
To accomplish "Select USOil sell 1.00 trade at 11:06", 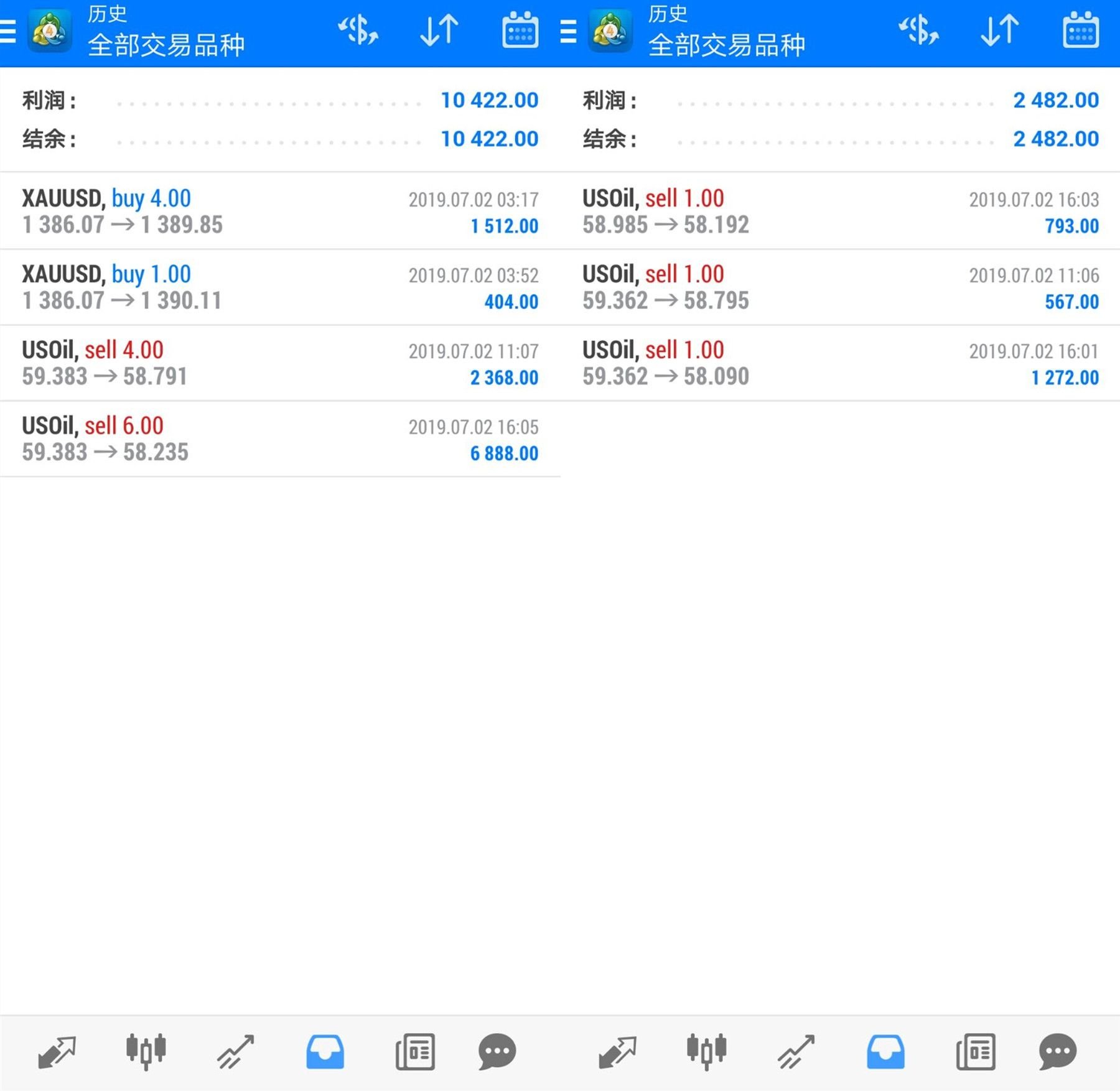I will pyautogui.click(x=840, y=287).
